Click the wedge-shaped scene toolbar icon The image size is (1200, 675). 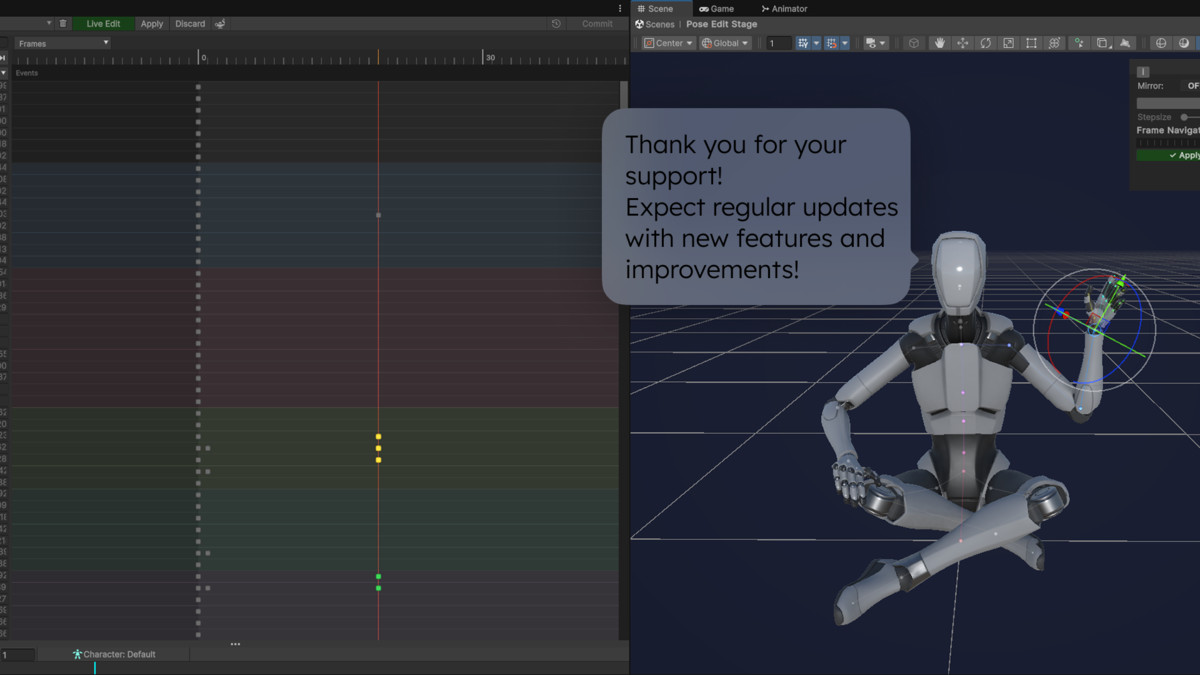pyautogui.click(x=1125, y=43)
